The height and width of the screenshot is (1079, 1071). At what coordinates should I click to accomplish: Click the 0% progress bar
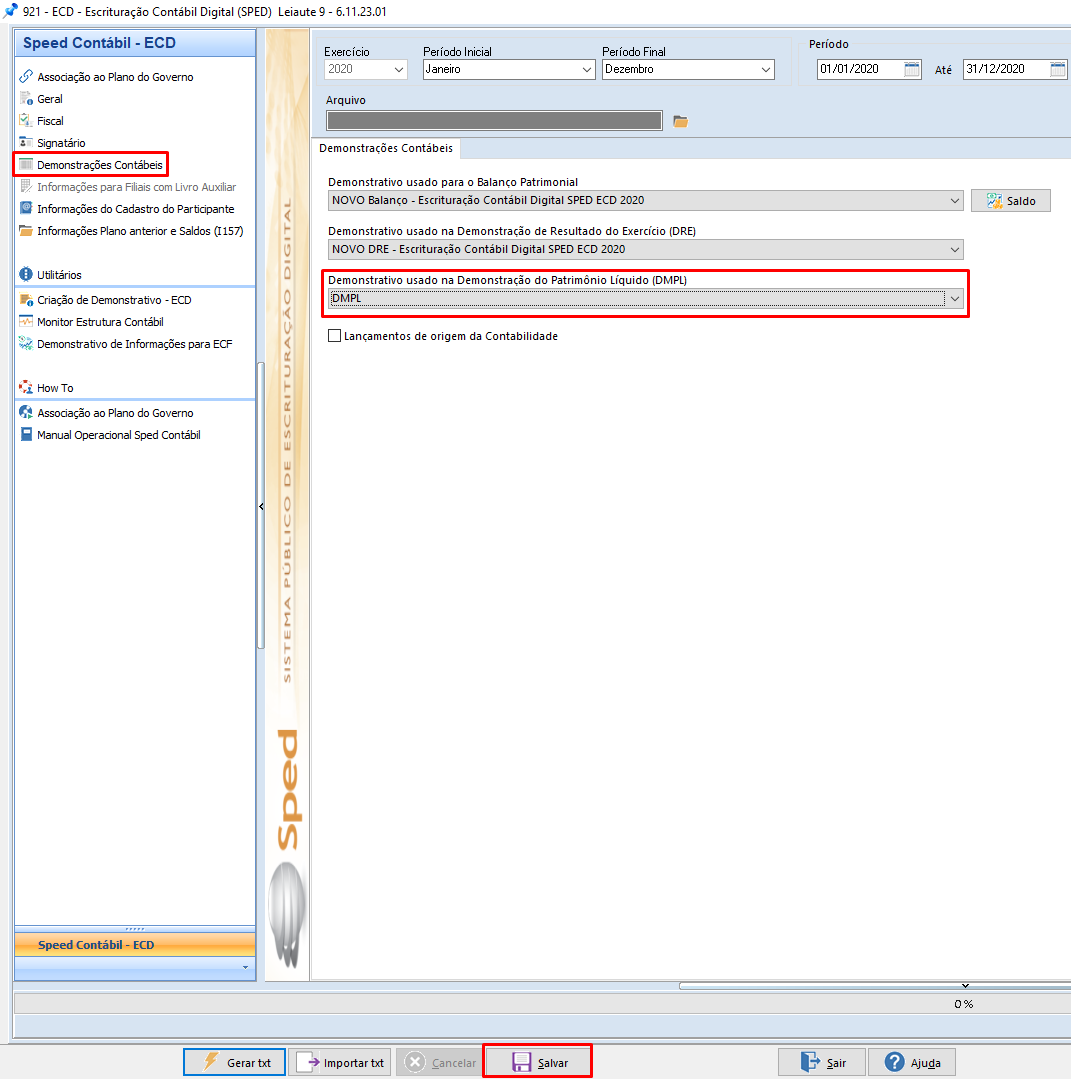542,1003
